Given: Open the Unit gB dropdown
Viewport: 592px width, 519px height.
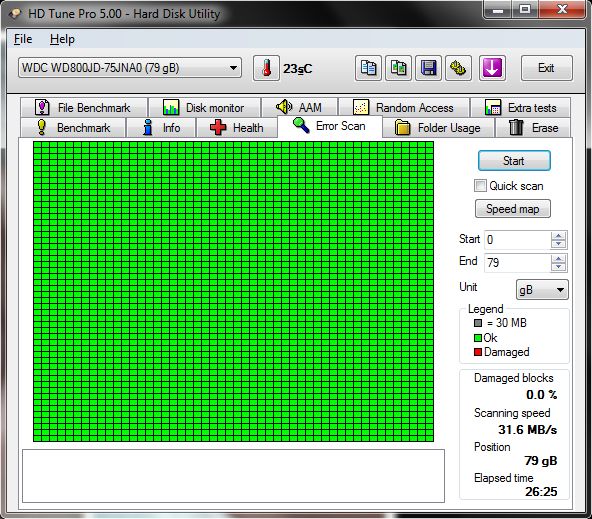Looking at the screenshot, I should 542,290.
